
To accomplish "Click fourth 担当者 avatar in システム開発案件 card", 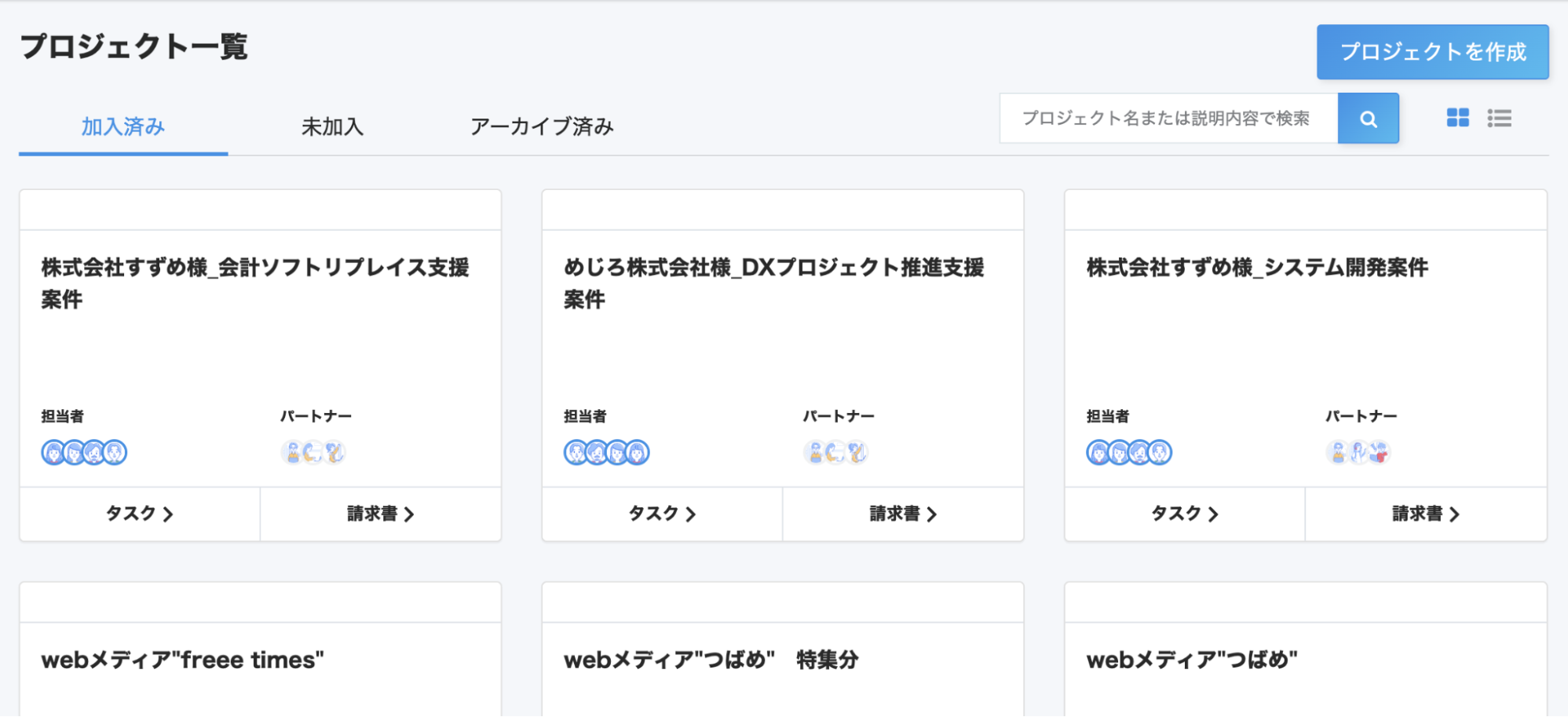I will click(x=1160, y=452).
